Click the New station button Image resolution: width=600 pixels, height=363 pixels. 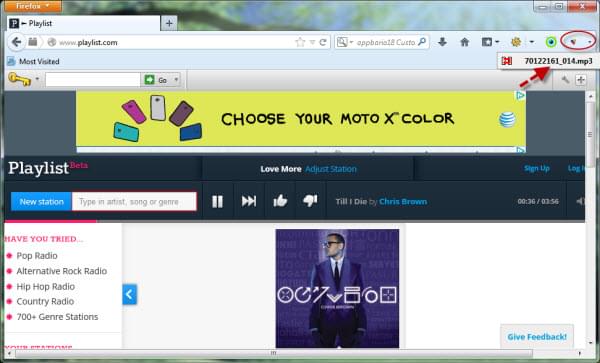point(41,202)
